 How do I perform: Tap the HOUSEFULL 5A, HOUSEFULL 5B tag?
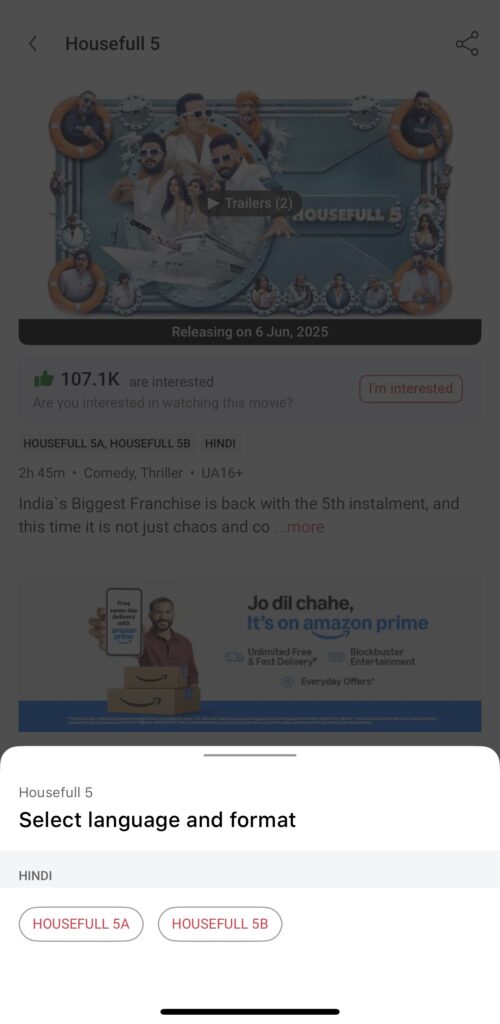107,443
